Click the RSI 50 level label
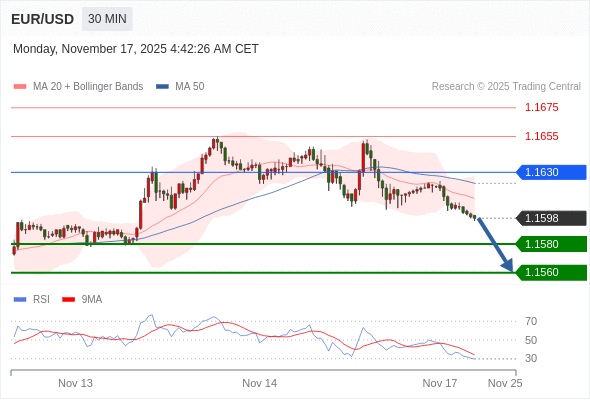This screenshot has width=590, height=400. 531,340
